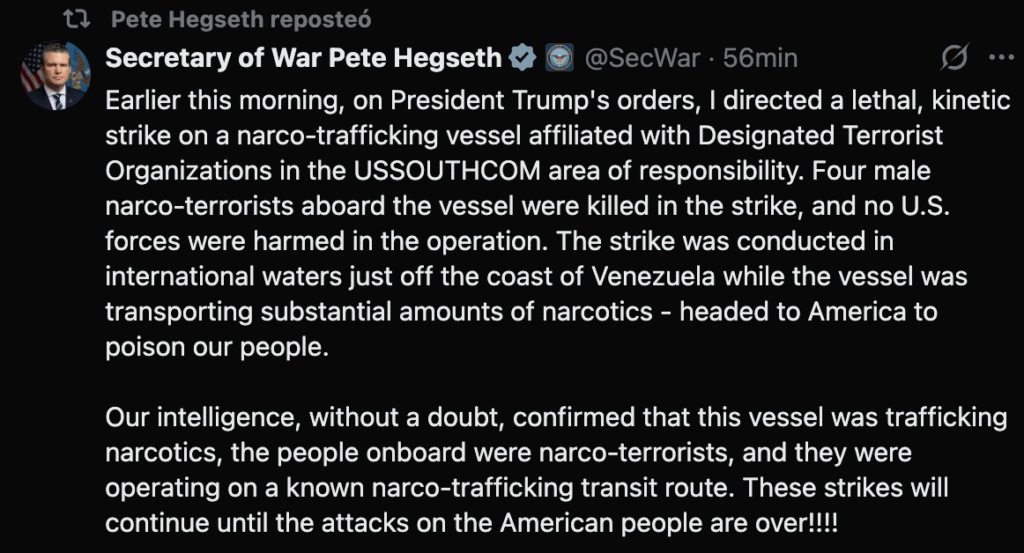1024x553 pixels.
Task: Click the blue verified checkmark badge
Action: pyautogui.click(x=523, y=58)
